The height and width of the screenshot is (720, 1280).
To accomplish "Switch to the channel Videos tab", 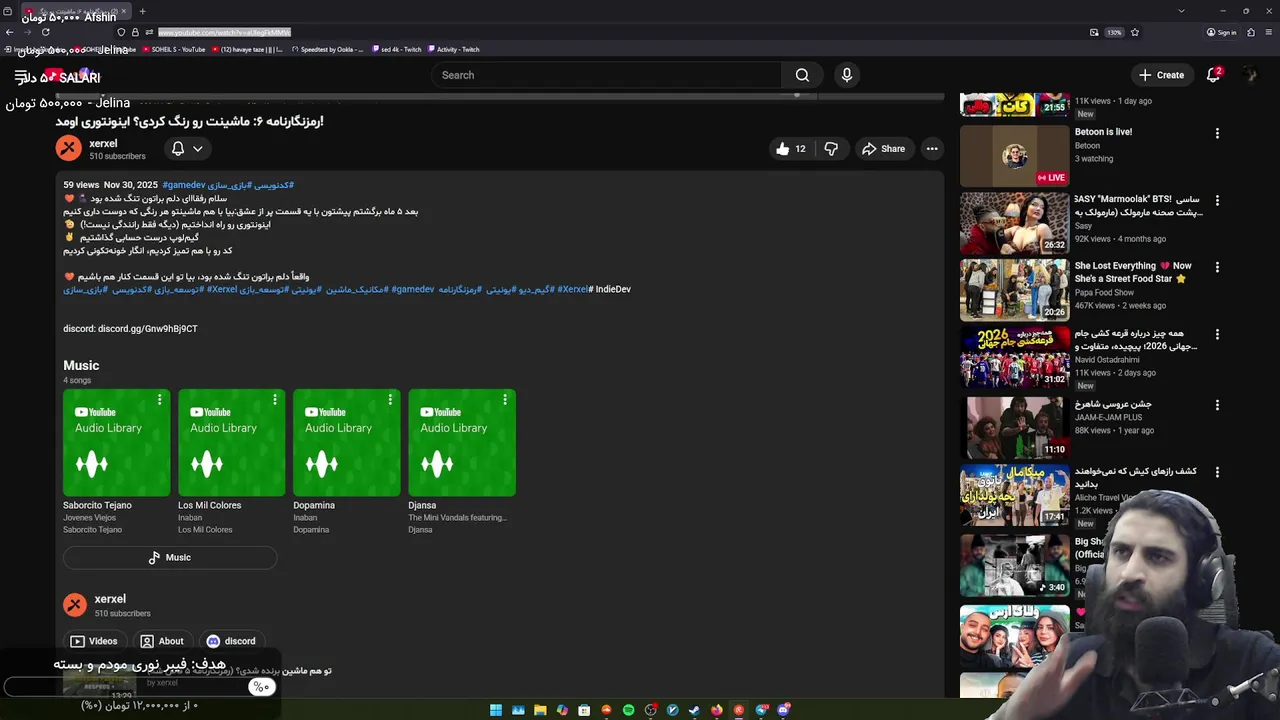I will click(94, 641).
